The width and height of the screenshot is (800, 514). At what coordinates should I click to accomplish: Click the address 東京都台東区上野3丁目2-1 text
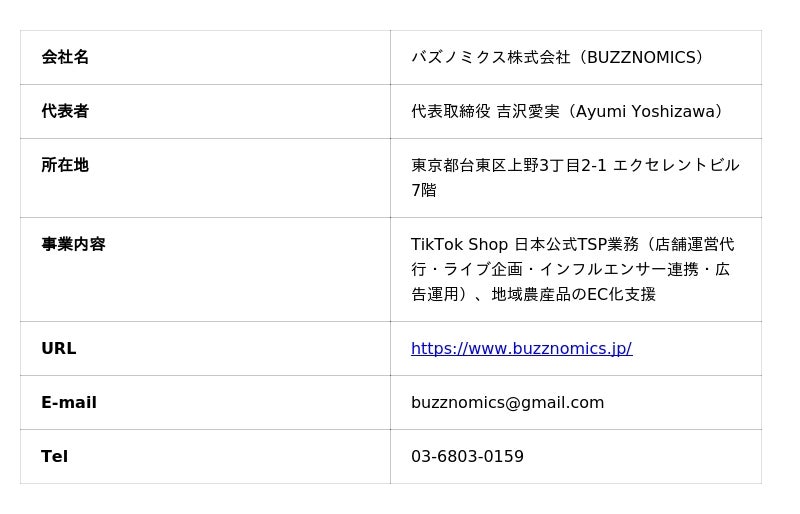point(509,165)
